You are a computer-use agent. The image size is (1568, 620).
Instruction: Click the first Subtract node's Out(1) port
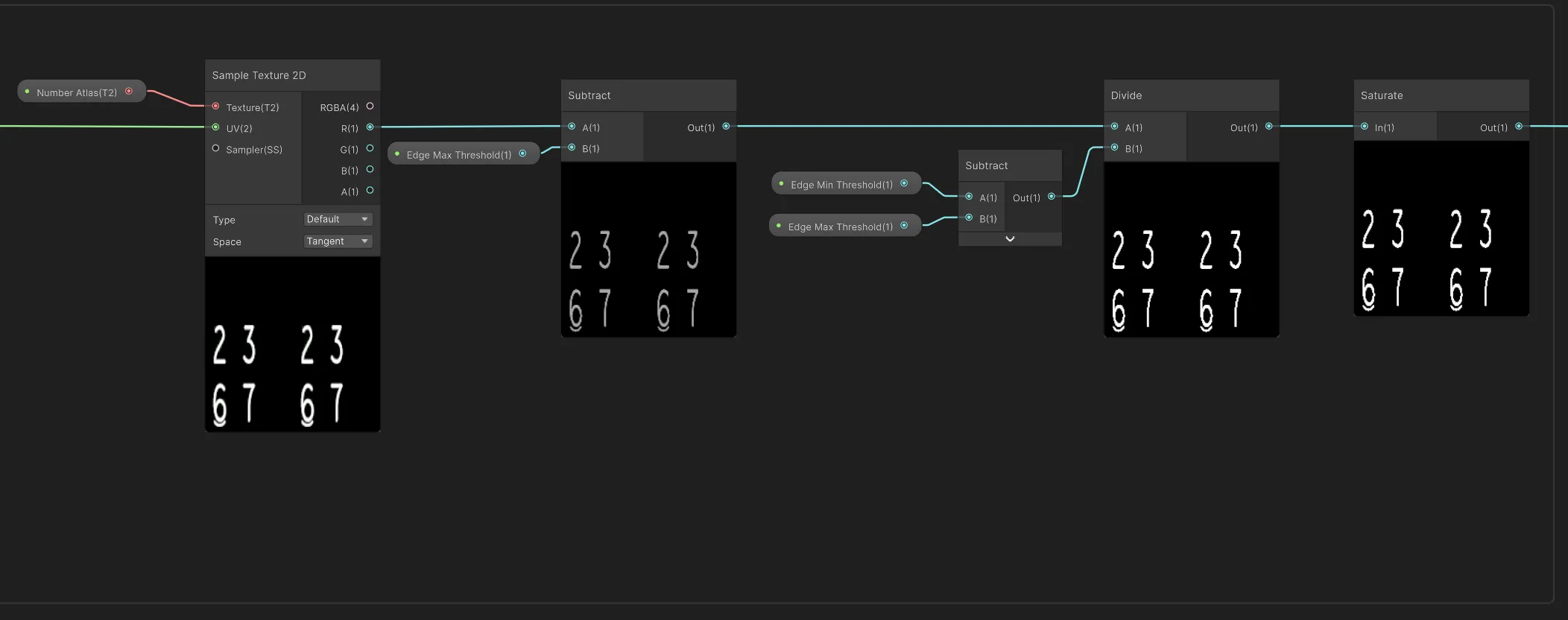click(x=726, y=127)
